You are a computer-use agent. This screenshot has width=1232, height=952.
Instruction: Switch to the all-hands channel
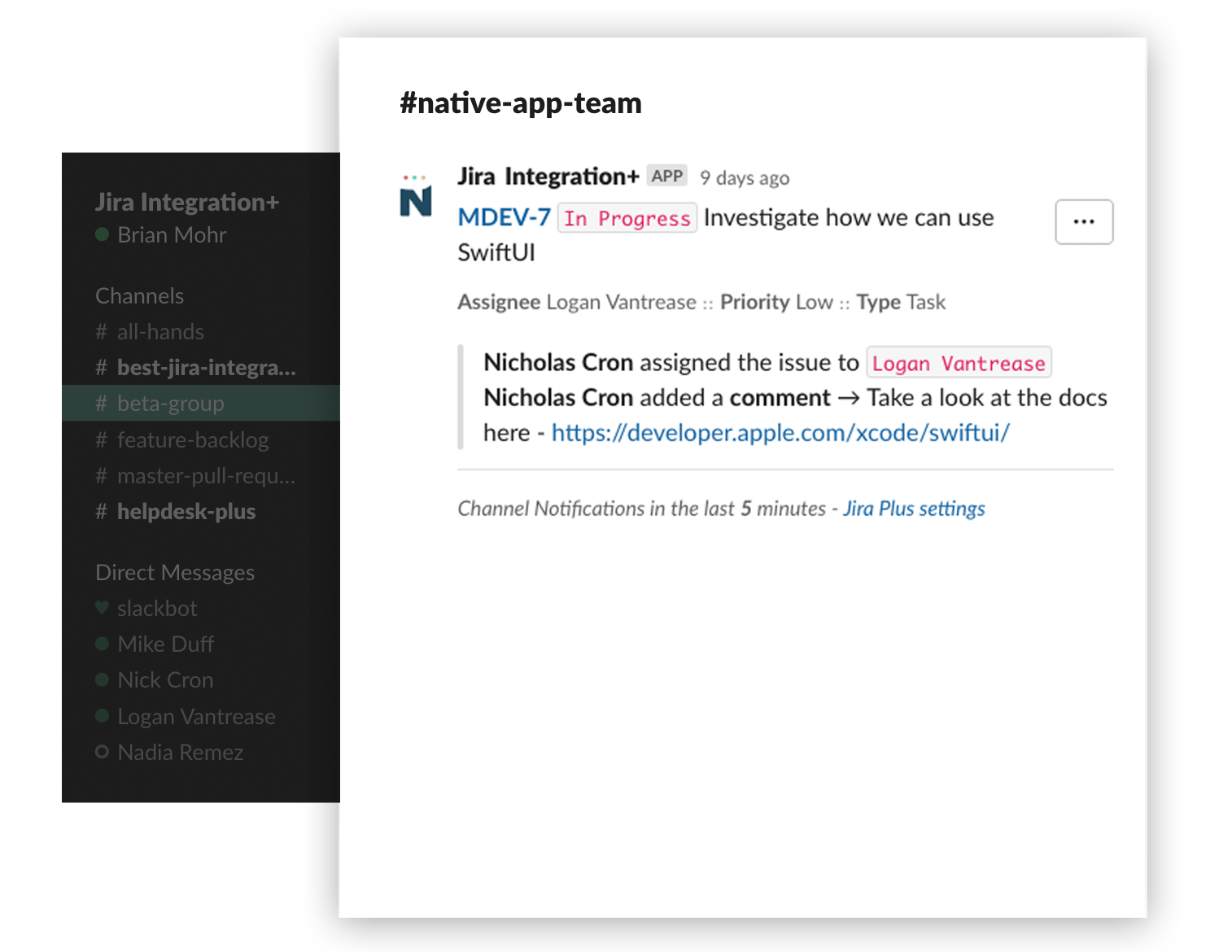(159, 332)
